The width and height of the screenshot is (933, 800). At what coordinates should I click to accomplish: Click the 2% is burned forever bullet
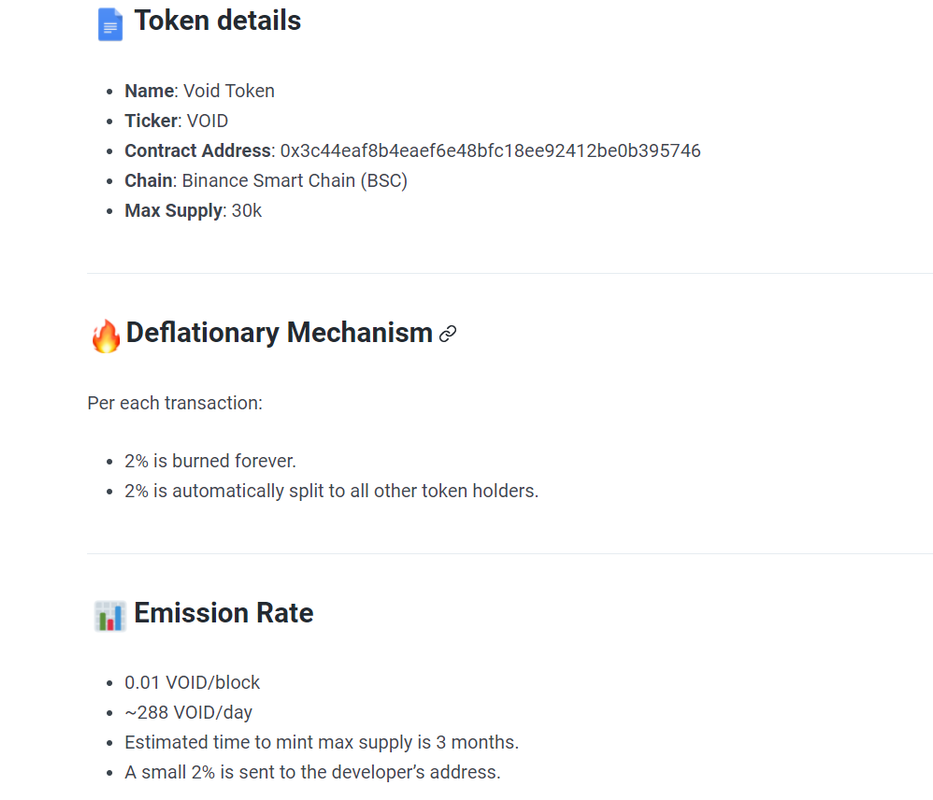pos(210,461)
